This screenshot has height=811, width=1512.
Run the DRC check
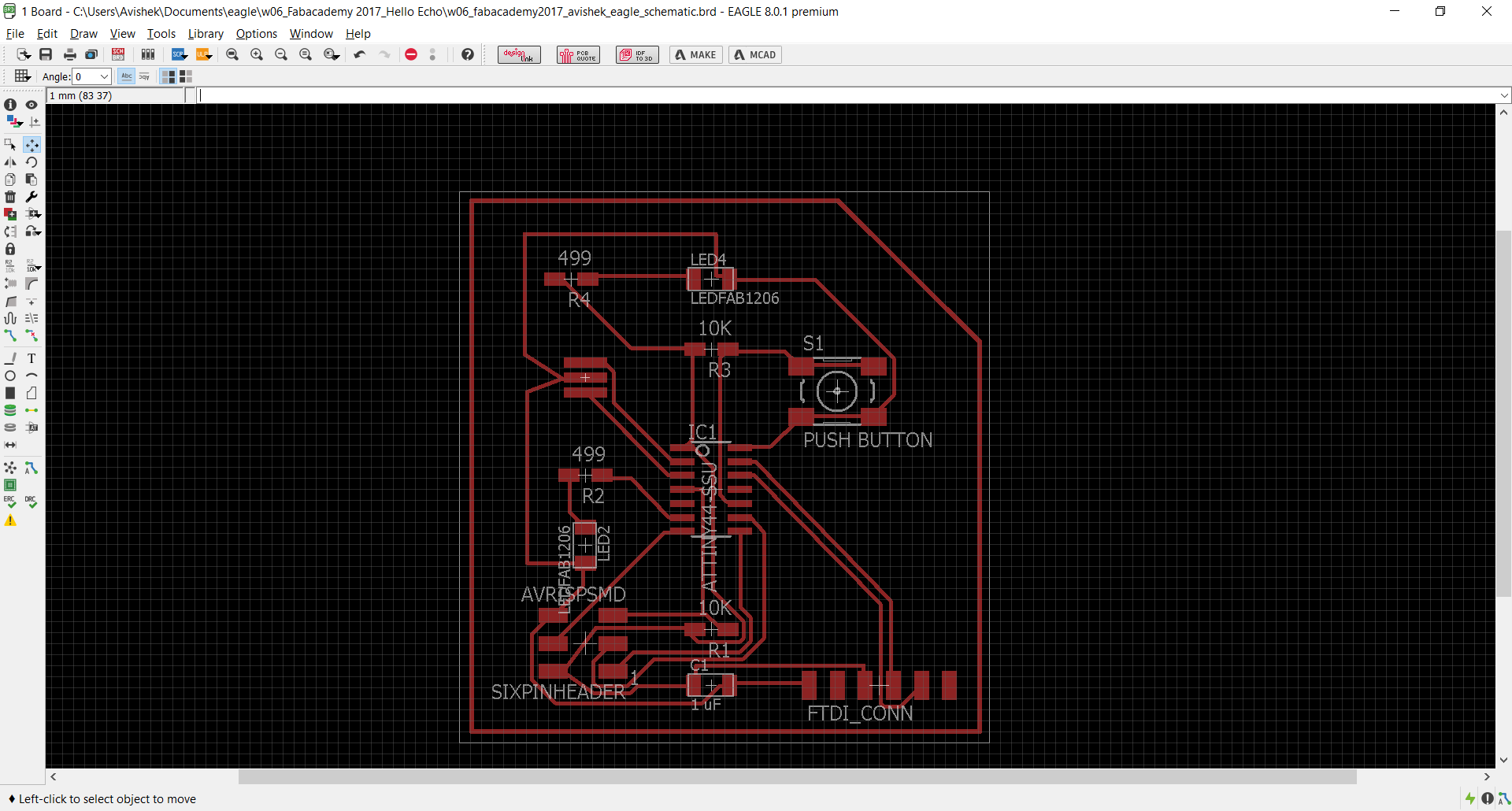pyautogui.click(x=31, y=502)
